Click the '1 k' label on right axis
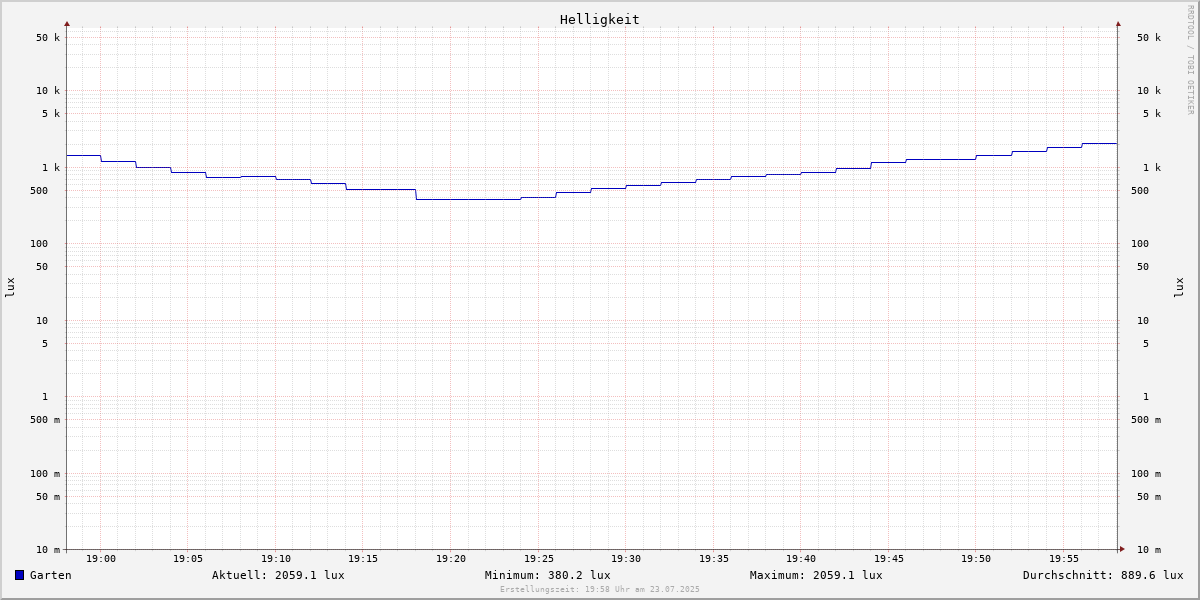The image size is (1200, 600). click(x=1152, y=168)
